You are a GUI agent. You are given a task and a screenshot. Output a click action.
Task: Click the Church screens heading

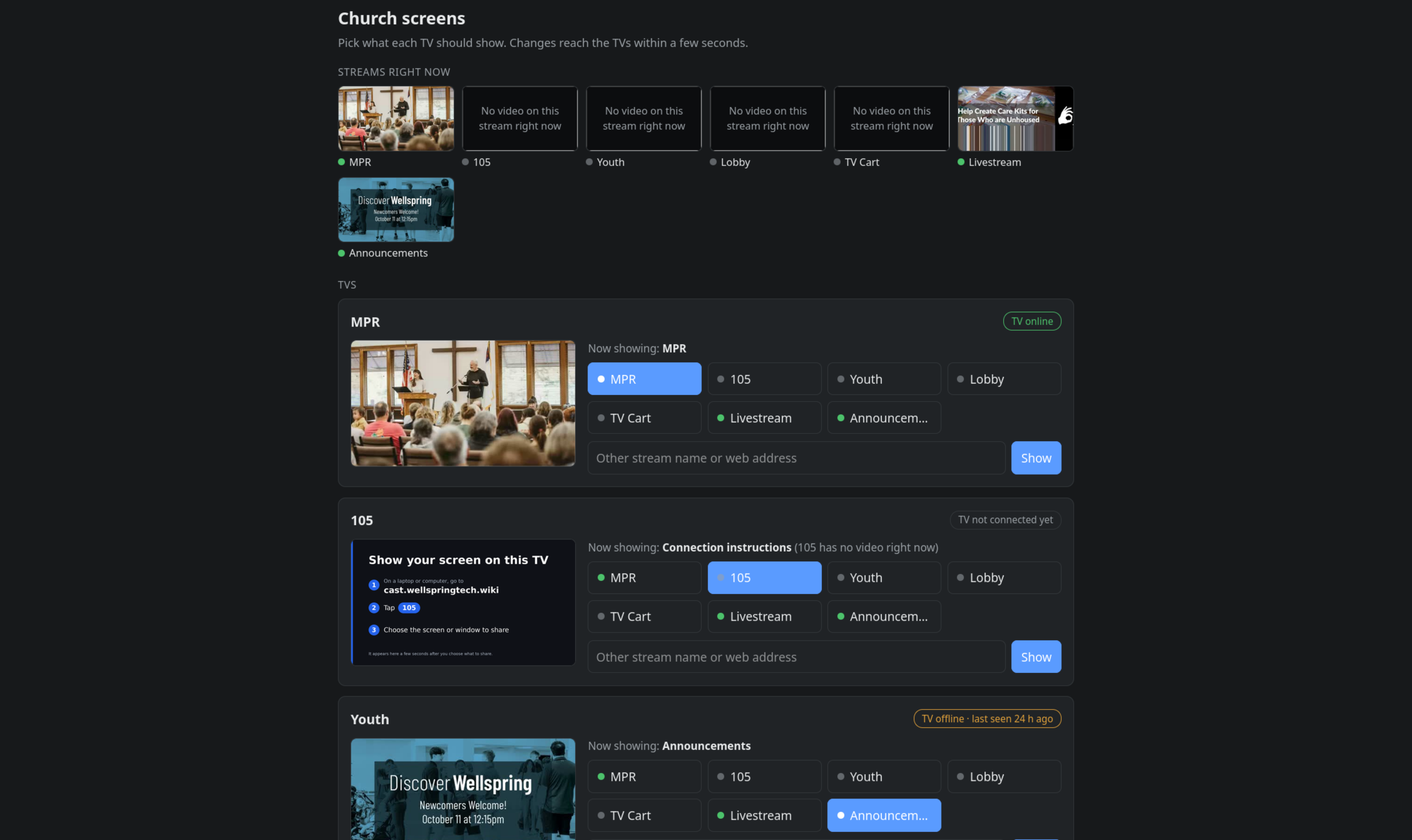tap(401, 18)
